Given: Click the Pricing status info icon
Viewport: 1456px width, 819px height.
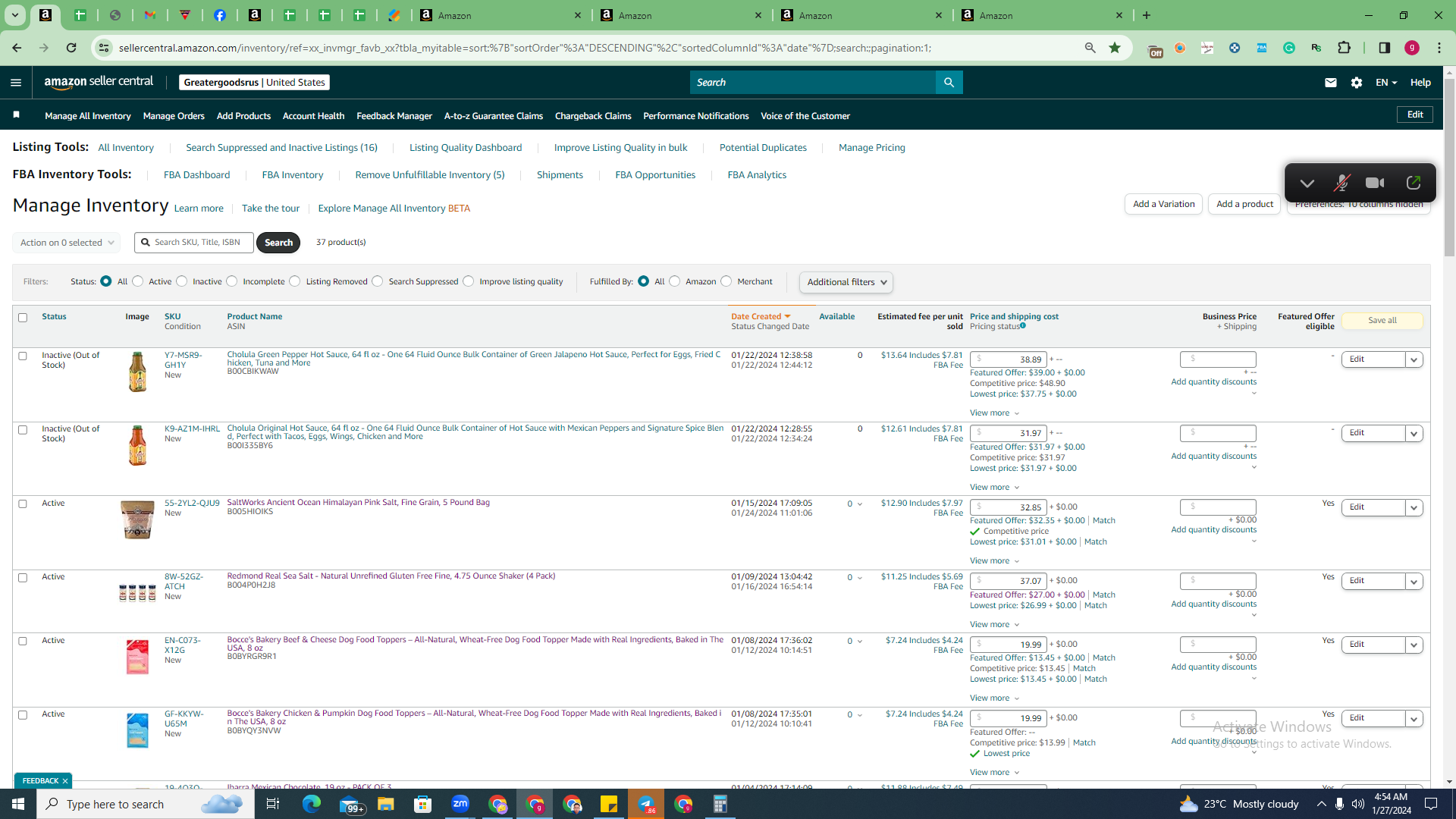Looking at the screenshot, I should point(1023,326).
